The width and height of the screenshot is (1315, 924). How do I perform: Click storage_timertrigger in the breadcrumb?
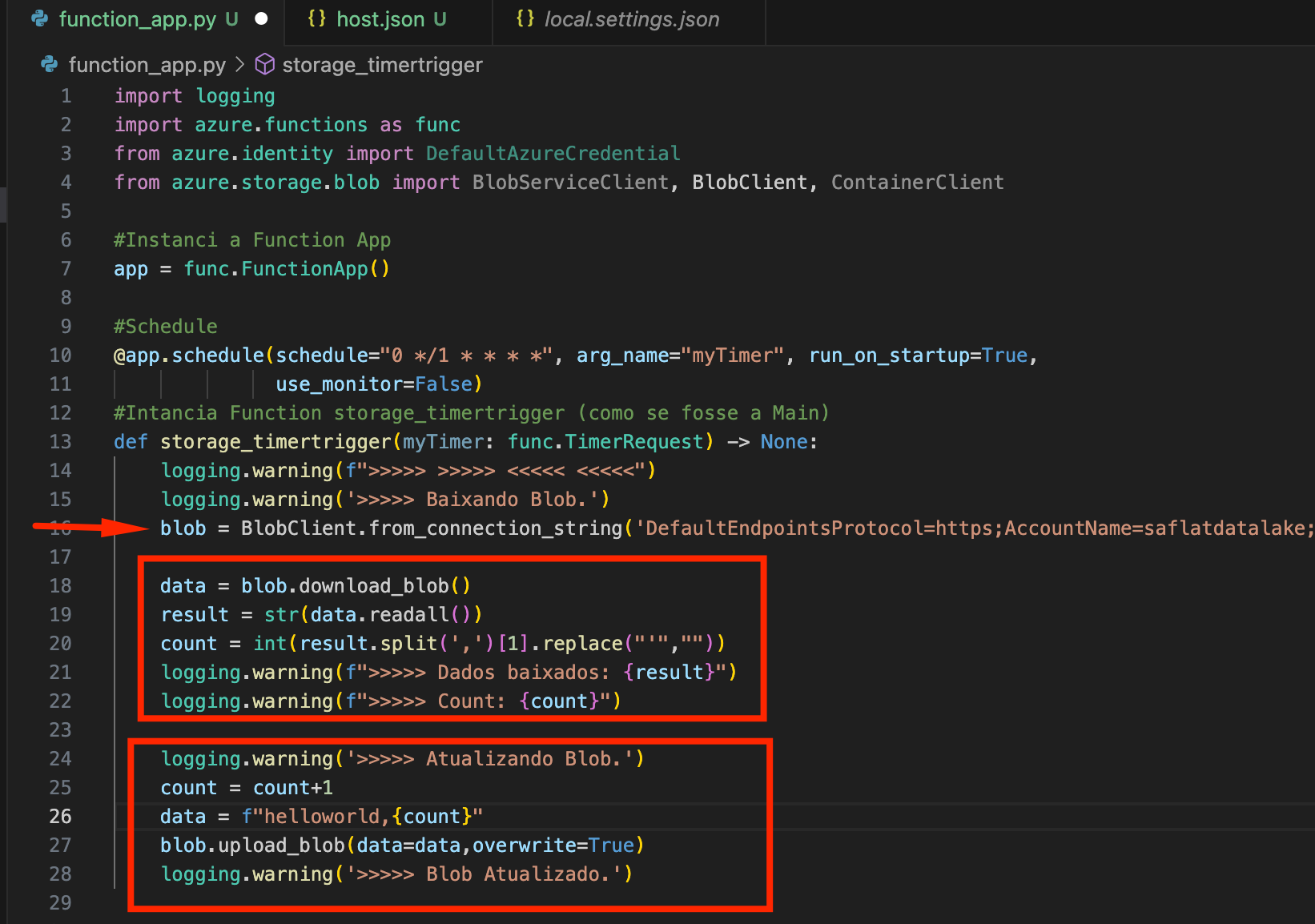pos(383,65)
